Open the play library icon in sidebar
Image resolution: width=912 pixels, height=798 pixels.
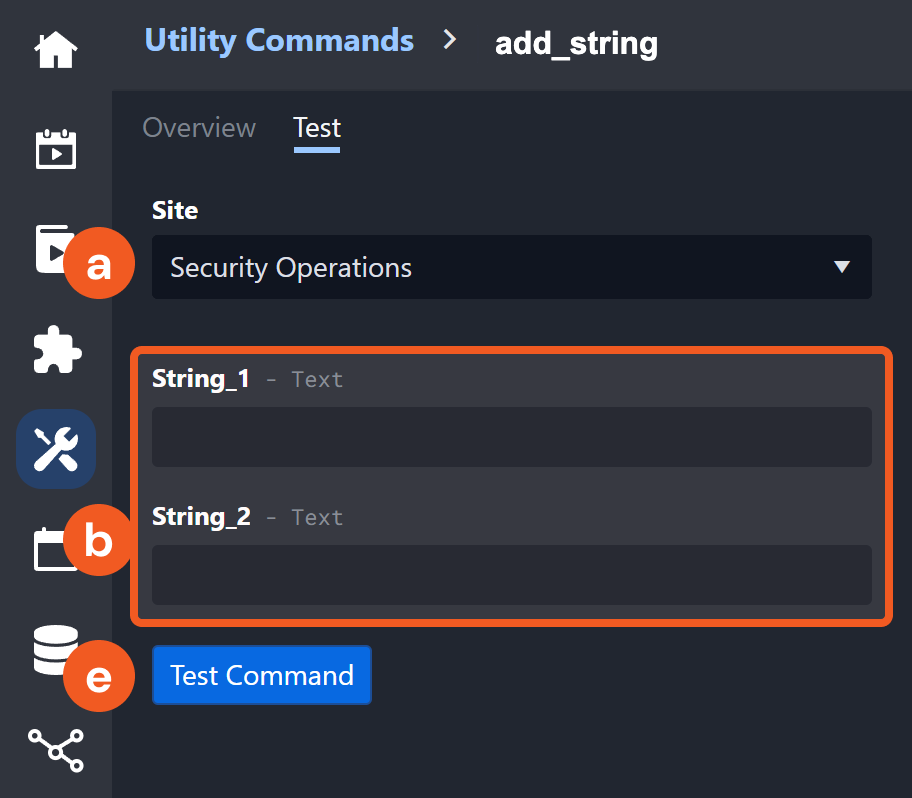[x=48, y=248]
